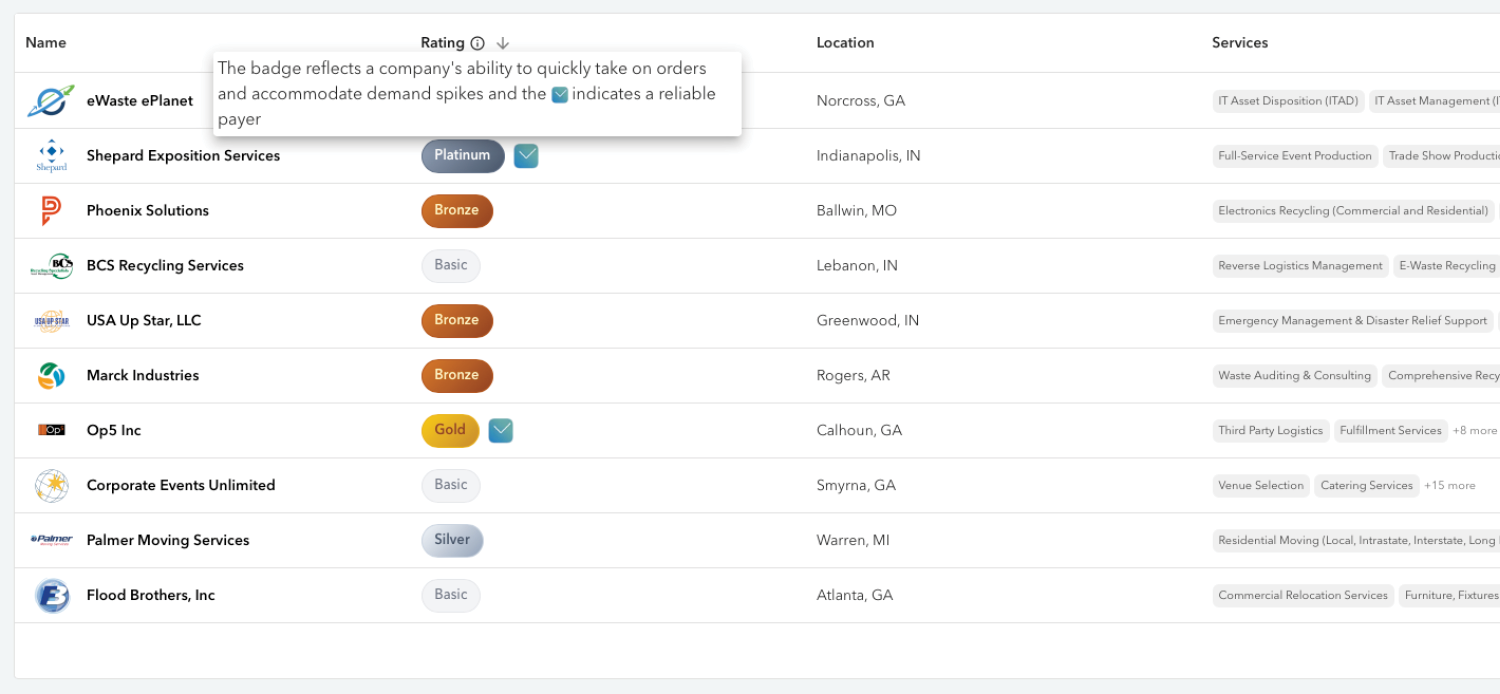Click the Palmer Moving Services logo
The image size is (1500, 694).
51,540
